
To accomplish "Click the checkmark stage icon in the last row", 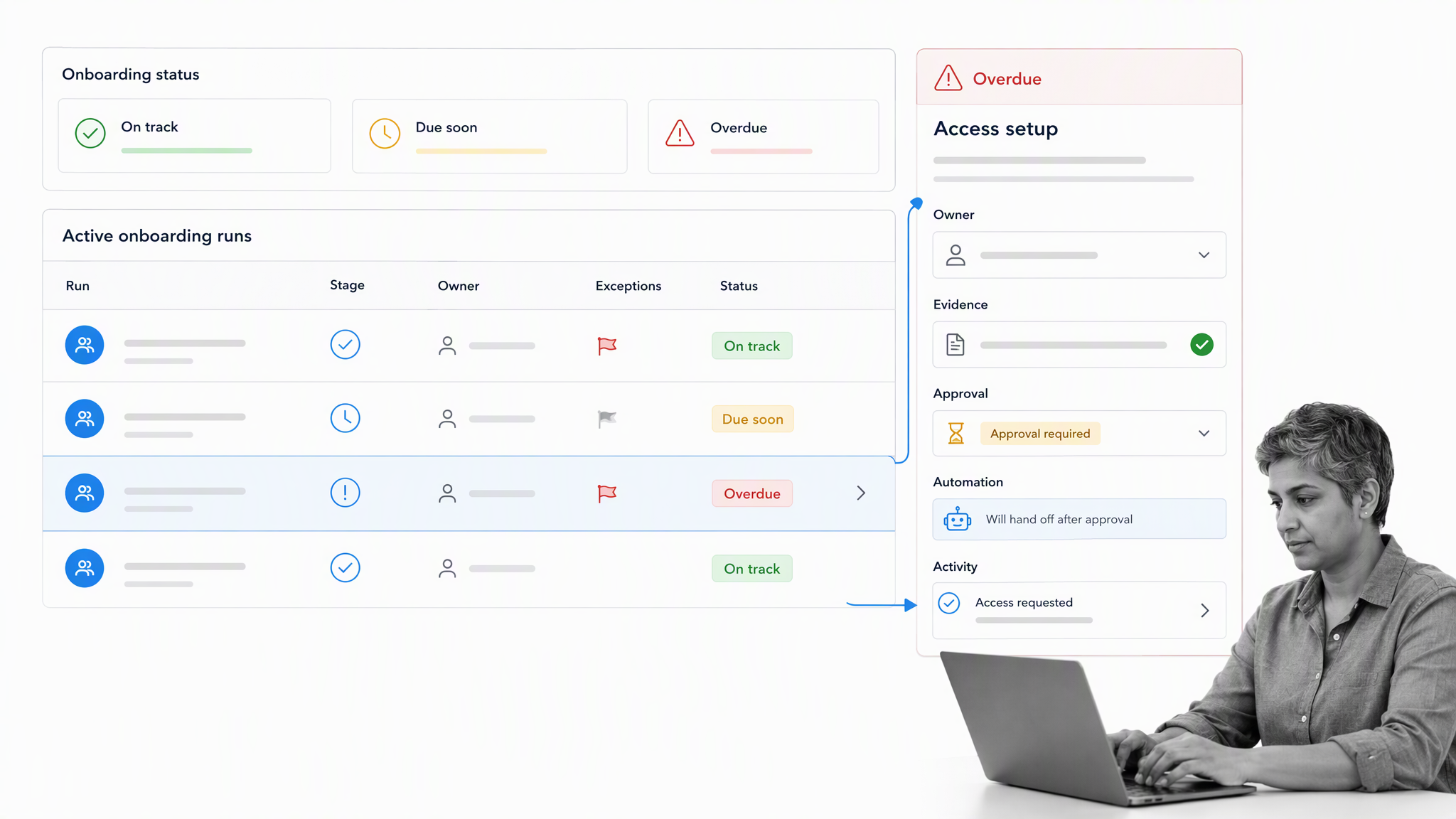I will (x=345, y=567).
